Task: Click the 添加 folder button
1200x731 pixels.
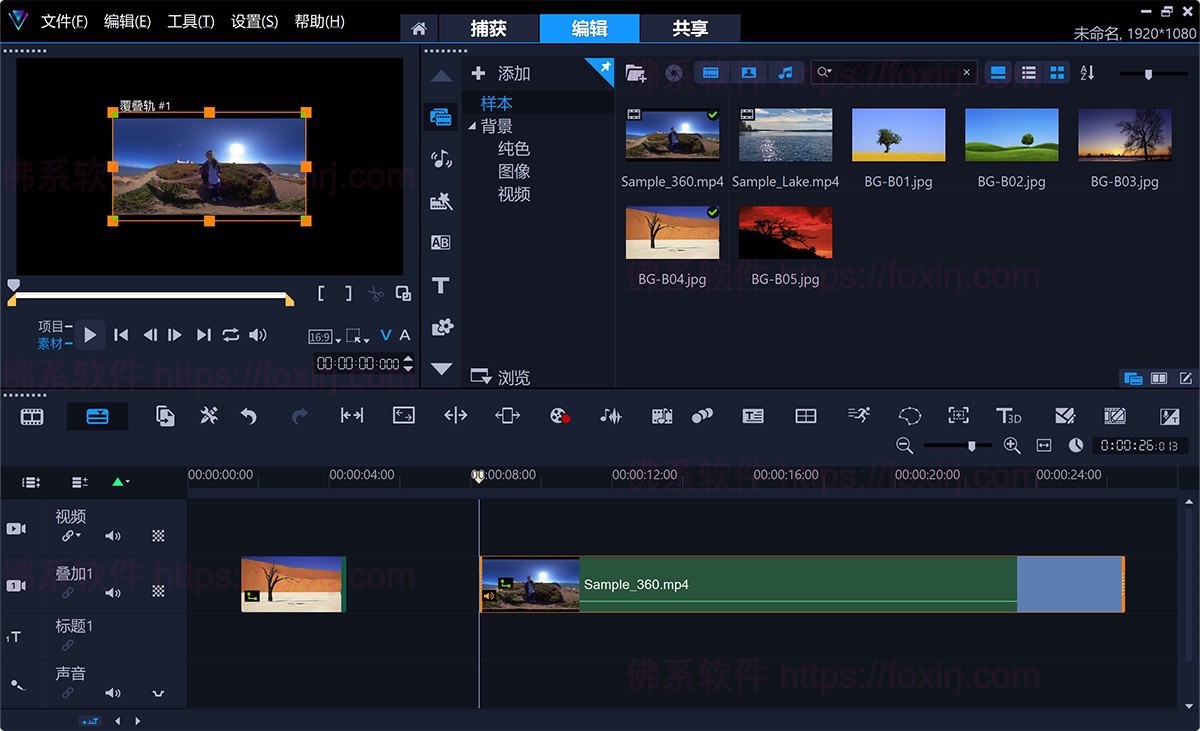Action: click(x=502, y=73)
